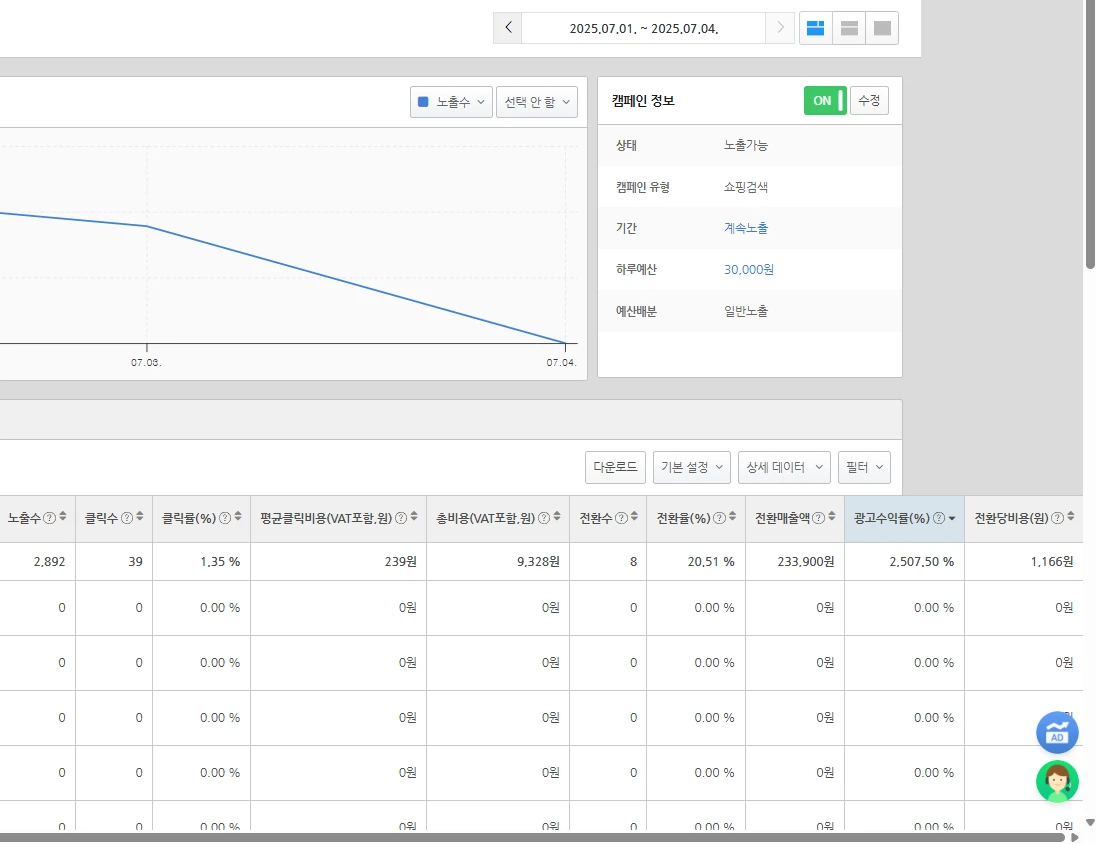The width and height of the screenshot is (1096, 844).
Task: Click help icon next to 노출수 column
Action: 49,518
